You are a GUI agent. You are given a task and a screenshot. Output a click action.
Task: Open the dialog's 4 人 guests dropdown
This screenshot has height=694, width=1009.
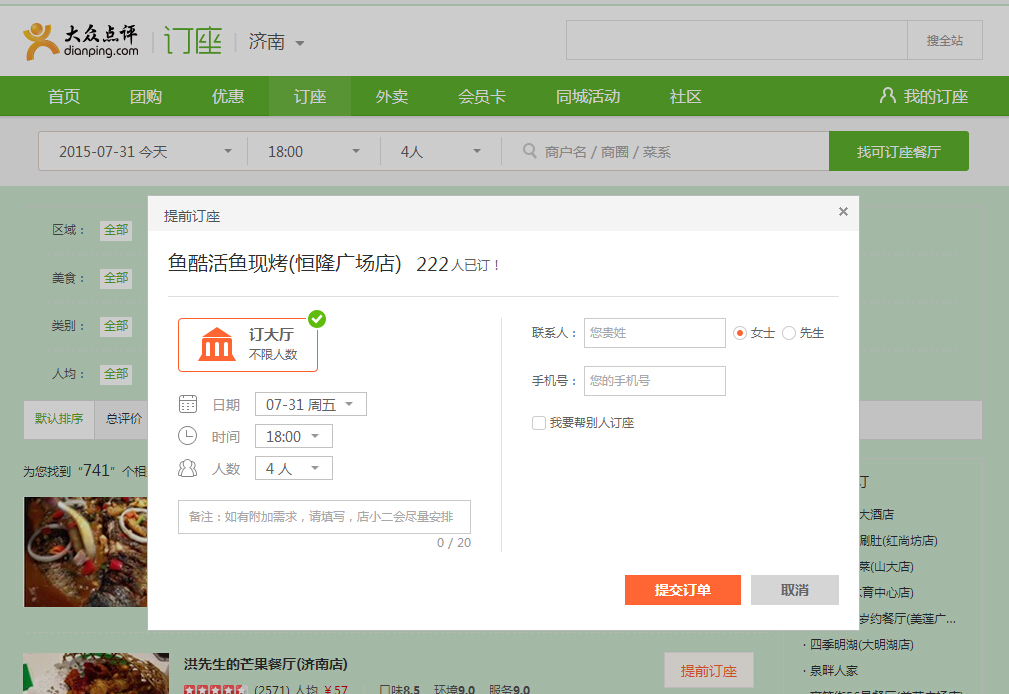294,469
